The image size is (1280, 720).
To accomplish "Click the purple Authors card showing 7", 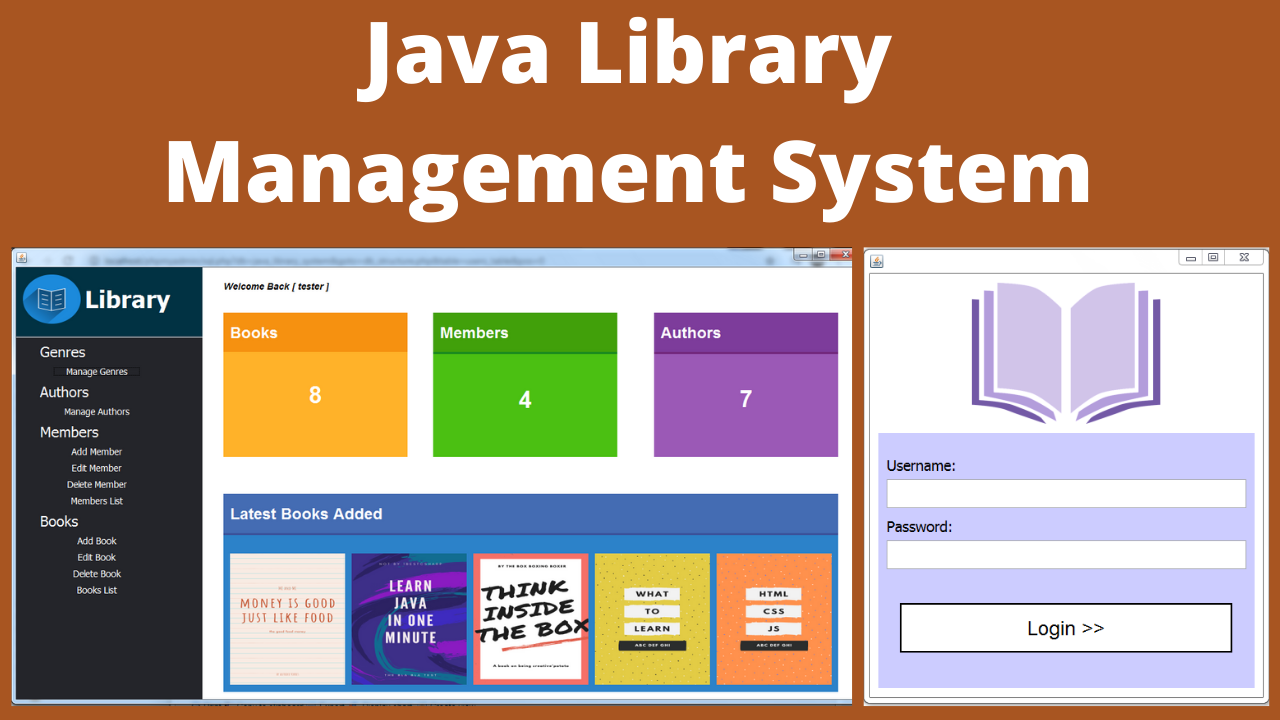I will pos(745,385).
